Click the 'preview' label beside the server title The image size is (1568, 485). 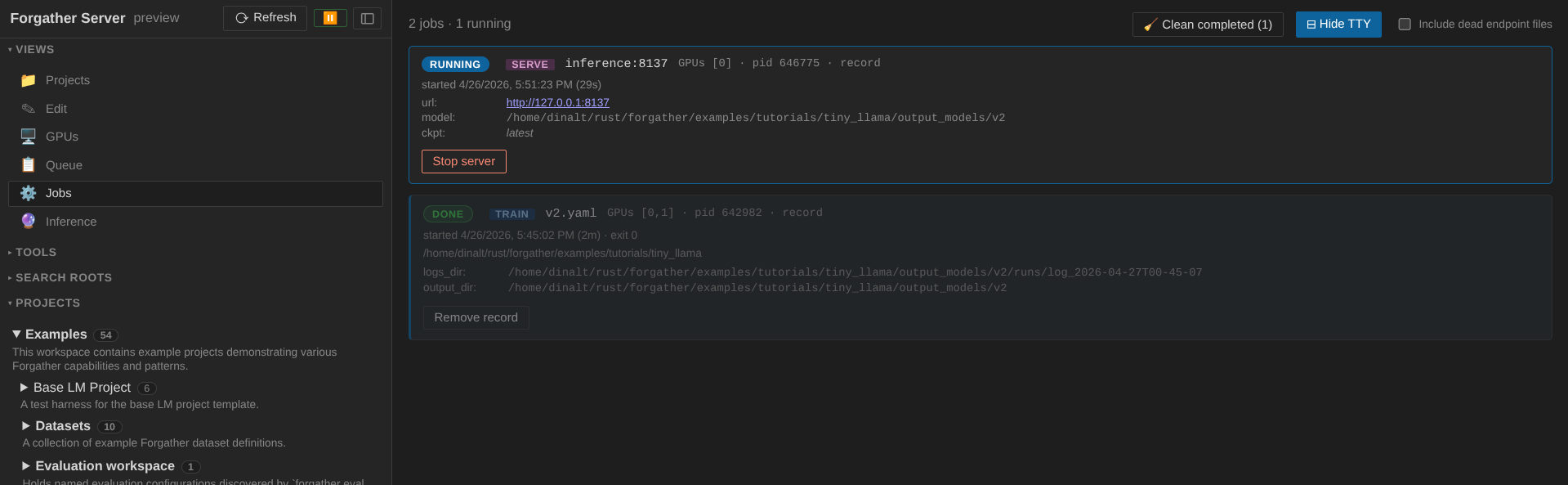click(x=157, y=18)
